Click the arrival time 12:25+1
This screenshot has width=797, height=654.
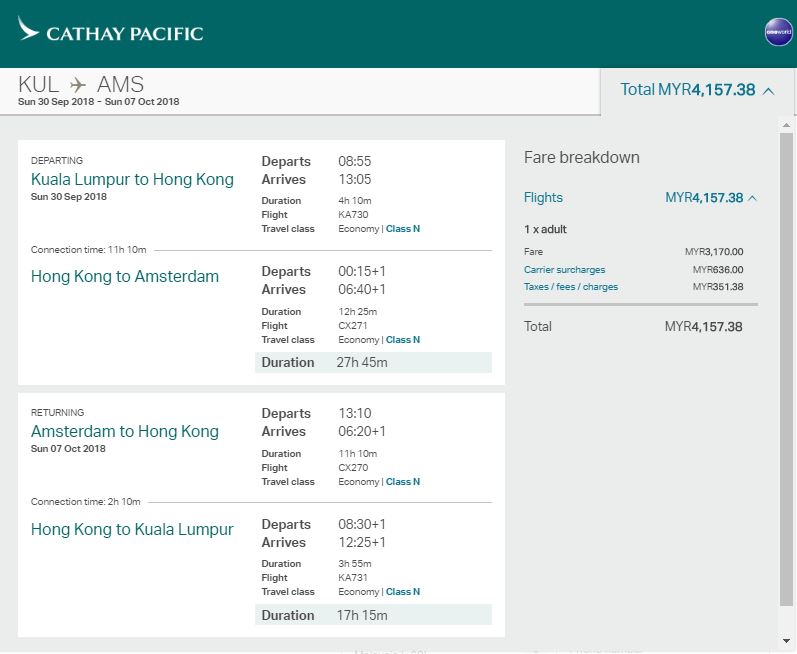point(362,542)
